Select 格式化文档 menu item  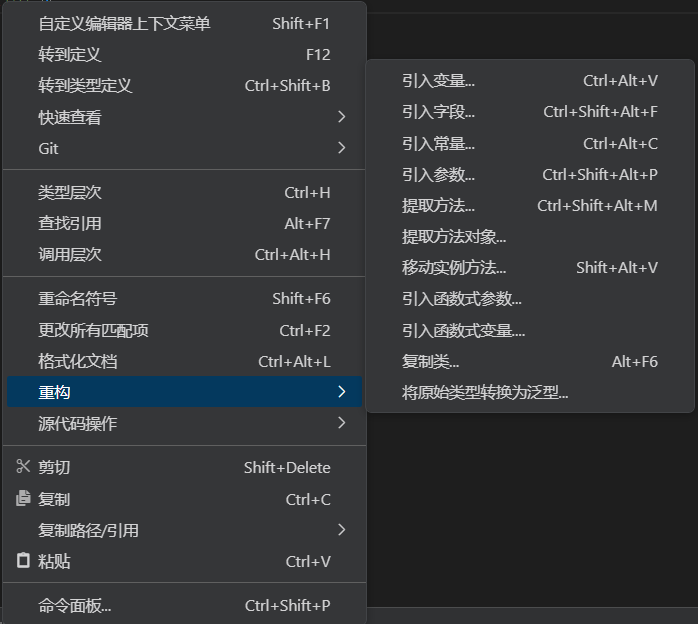click(x=184, y=361)
